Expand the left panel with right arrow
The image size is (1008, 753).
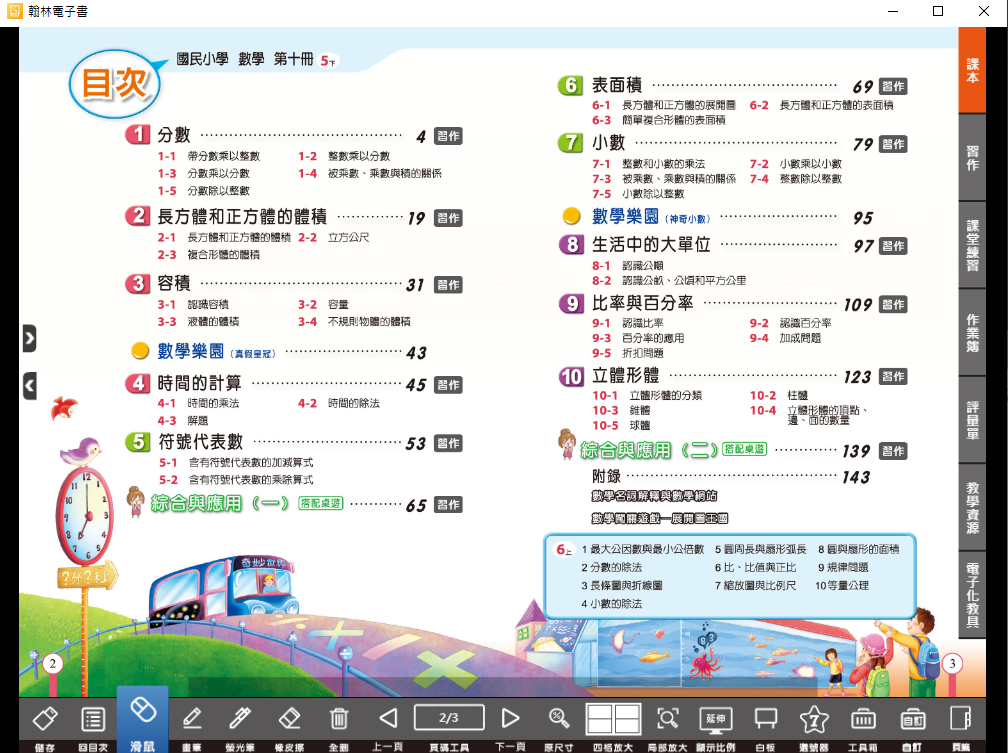tap(30, 338)
